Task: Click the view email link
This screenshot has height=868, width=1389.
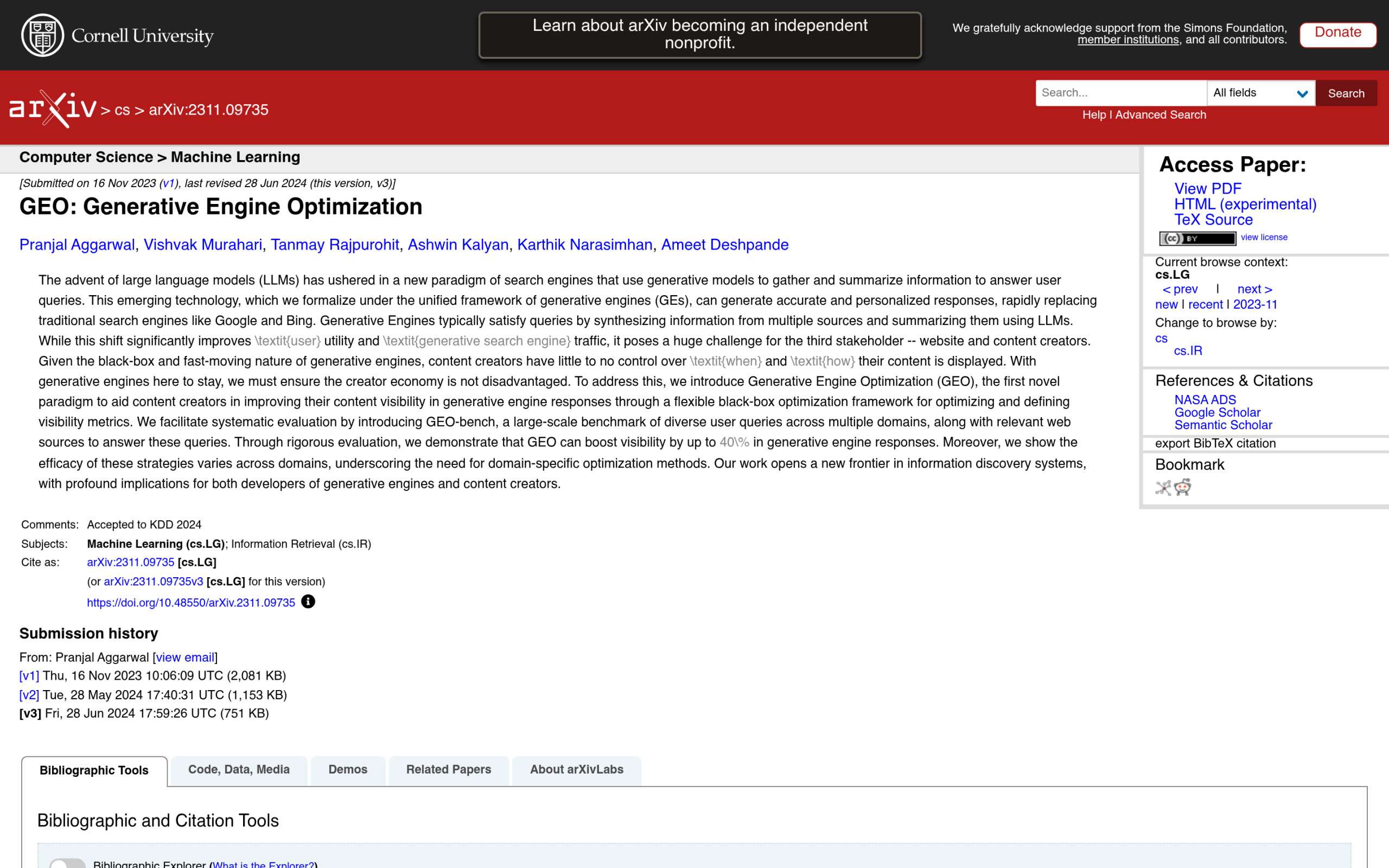Action: pos(185,658)
